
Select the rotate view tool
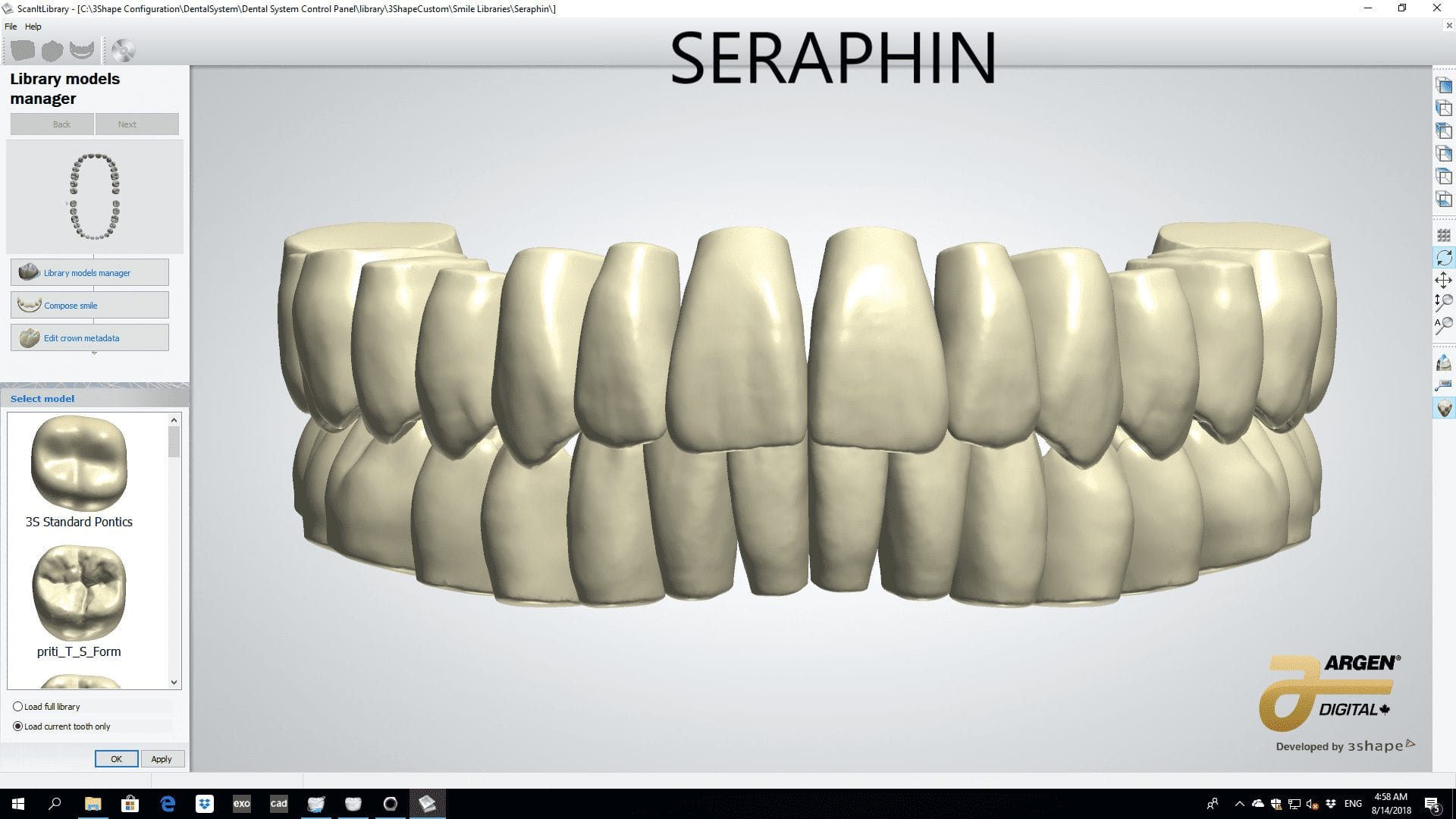pyautogui.click(x=1444, y=258)
